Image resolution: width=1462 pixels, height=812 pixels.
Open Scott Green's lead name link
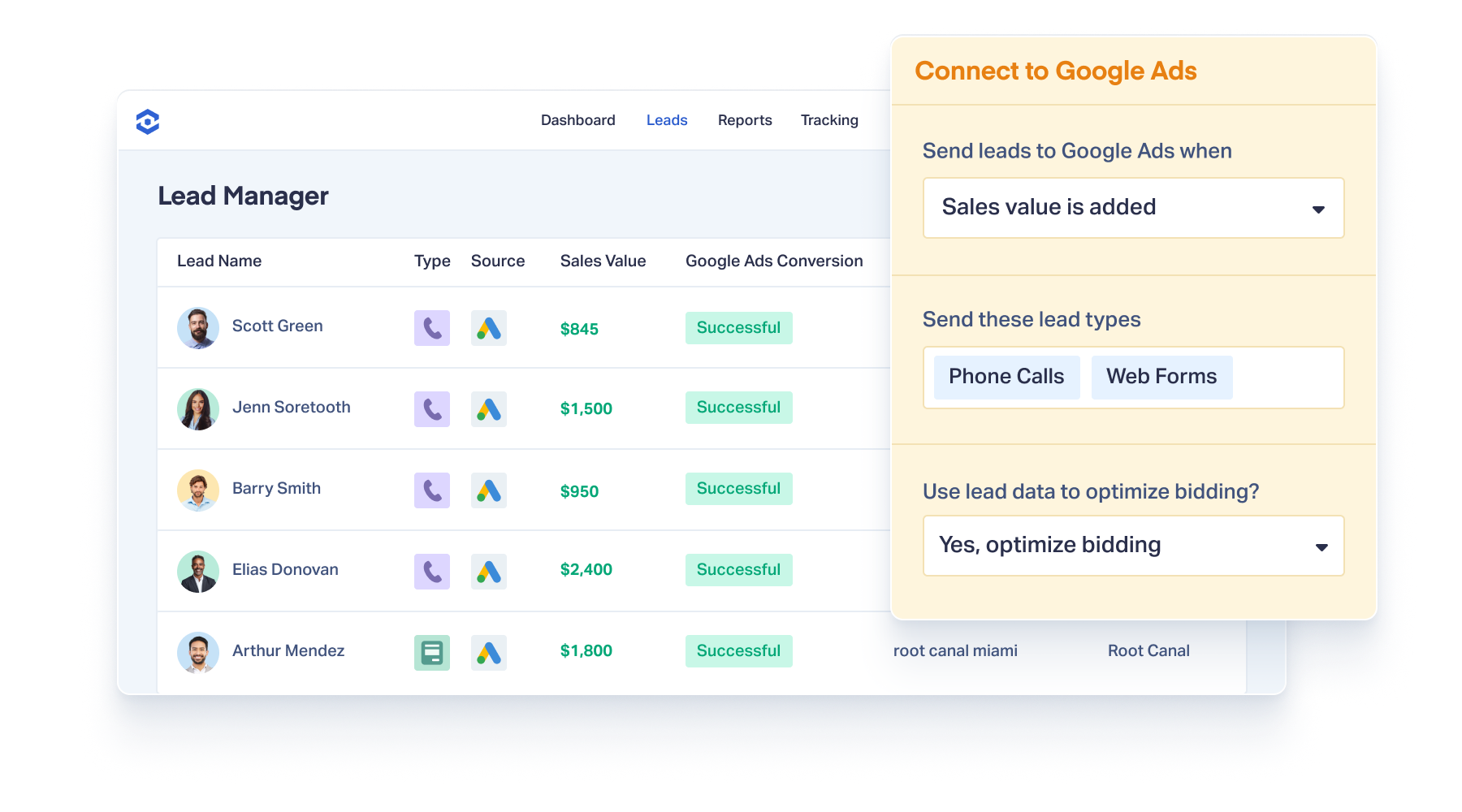278,326
